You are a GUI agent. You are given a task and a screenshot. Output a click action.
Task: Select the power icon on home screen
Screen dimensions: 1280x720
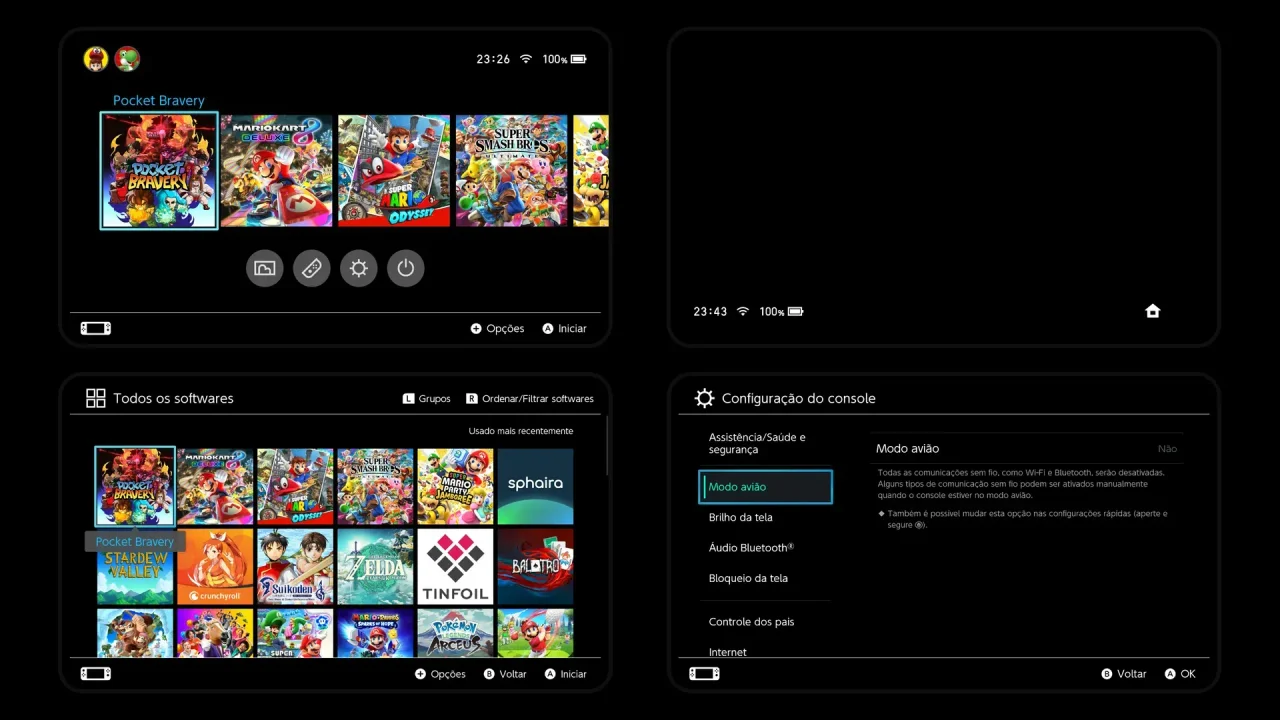(406, 268)
